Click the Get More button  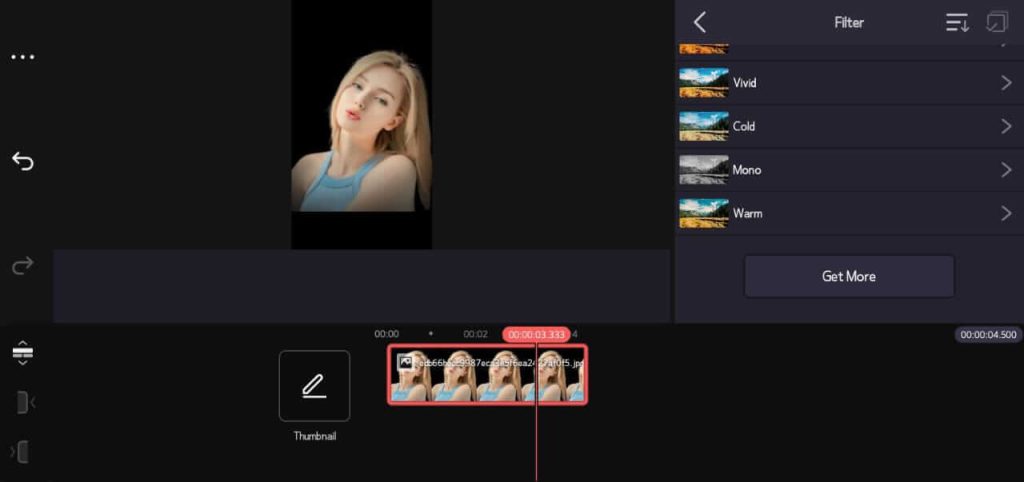[x=849, y=276]
